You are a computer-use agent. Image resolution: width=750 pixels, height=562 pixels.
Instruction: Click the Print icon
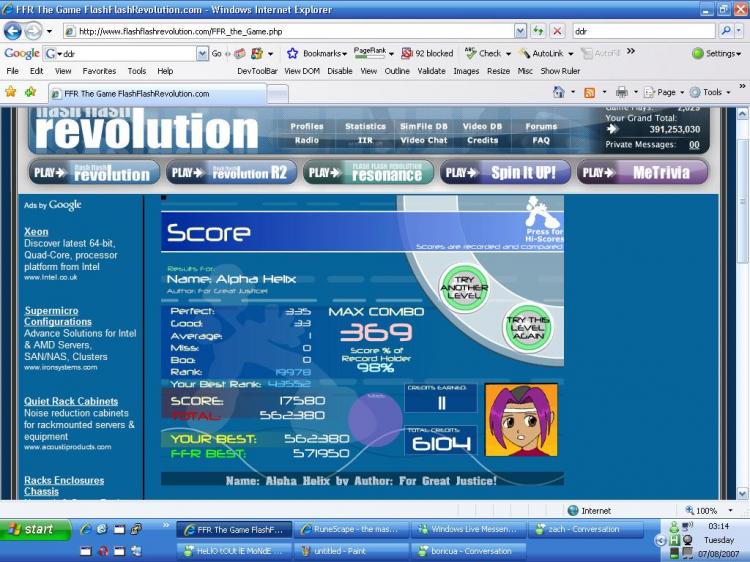[x=621, y=92]
